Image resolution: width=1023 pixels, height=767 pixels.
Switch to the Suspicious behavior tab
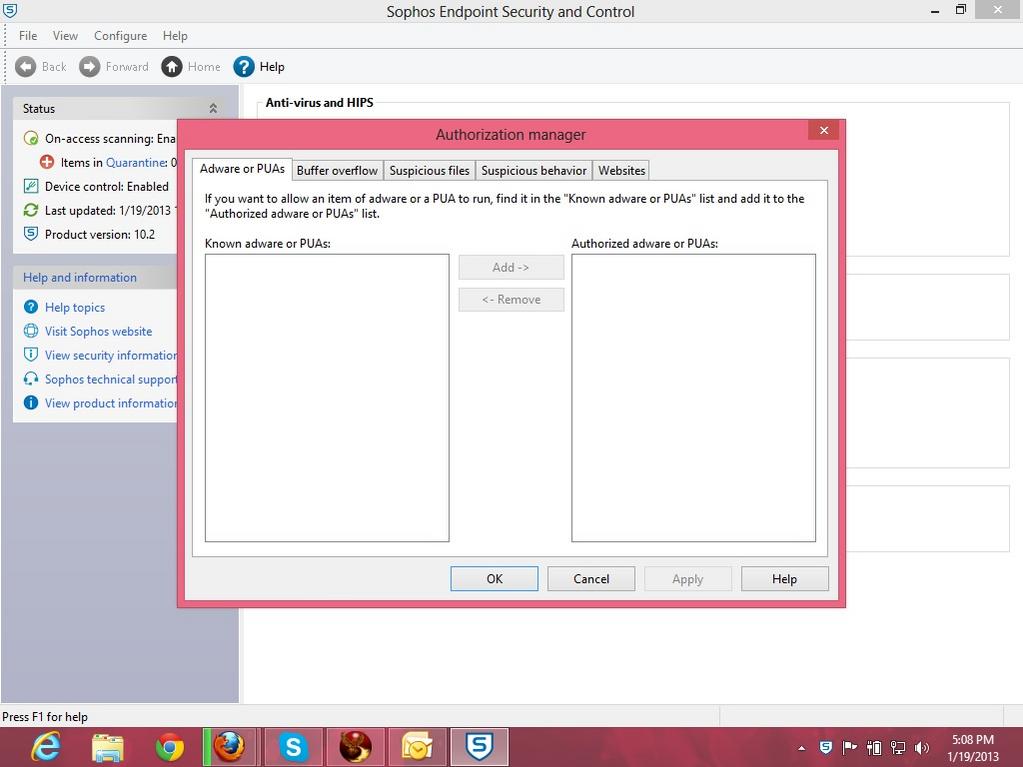(534, 170)
